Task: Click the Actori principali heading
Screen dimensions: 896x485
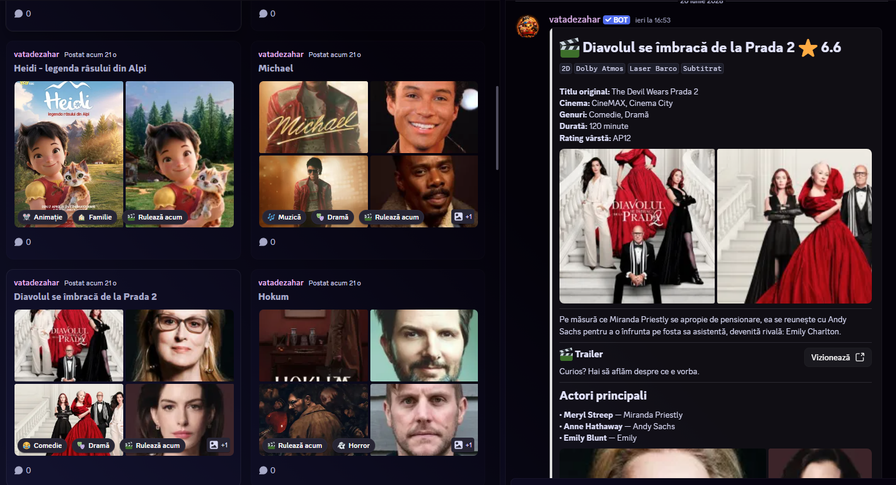Action: pyautogui.click(x=603, y=395)
